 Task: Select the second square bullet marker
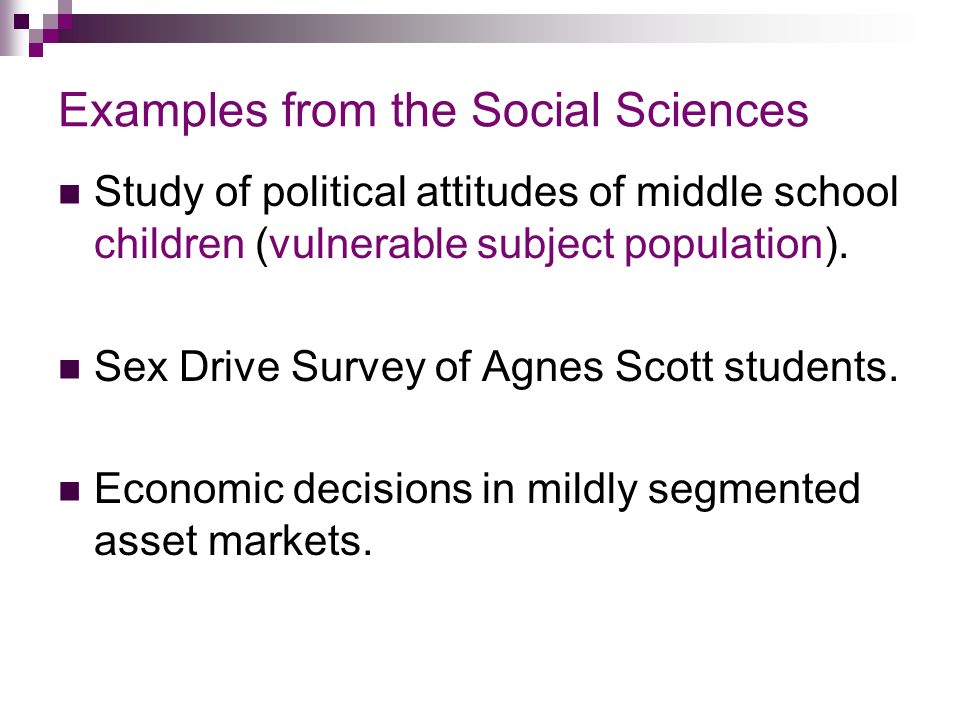(x=70, y=369)
